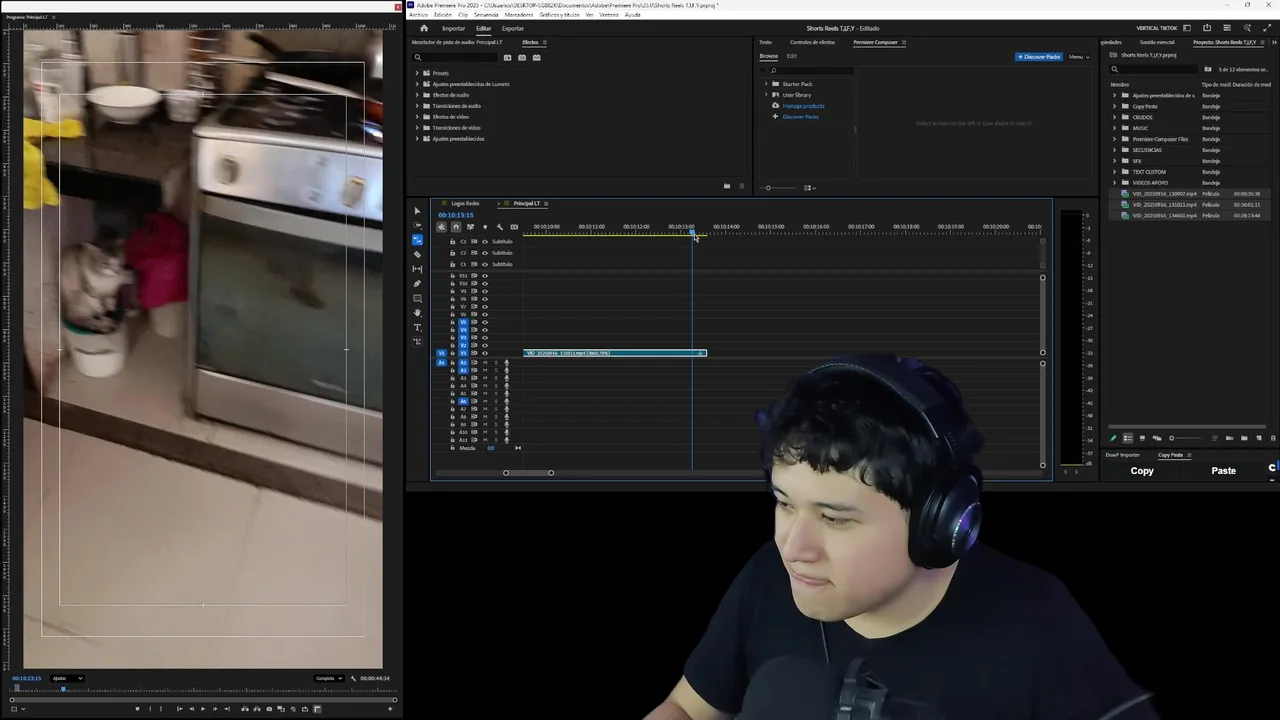Click the timeline horizontal zoom scroll bar

pyautogui.click(x=528, y=473)
